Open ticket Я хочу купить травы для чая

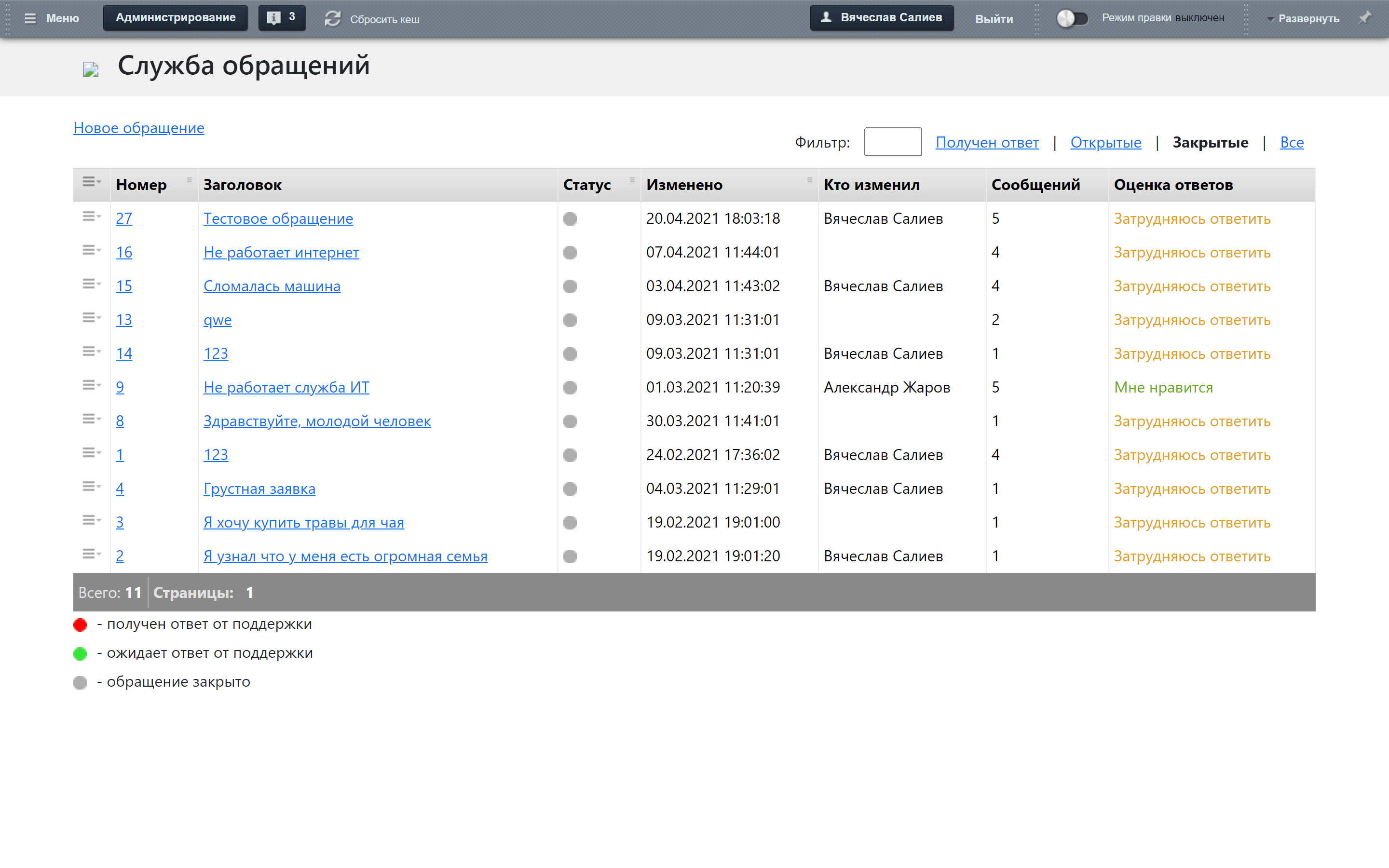[304, 523]
